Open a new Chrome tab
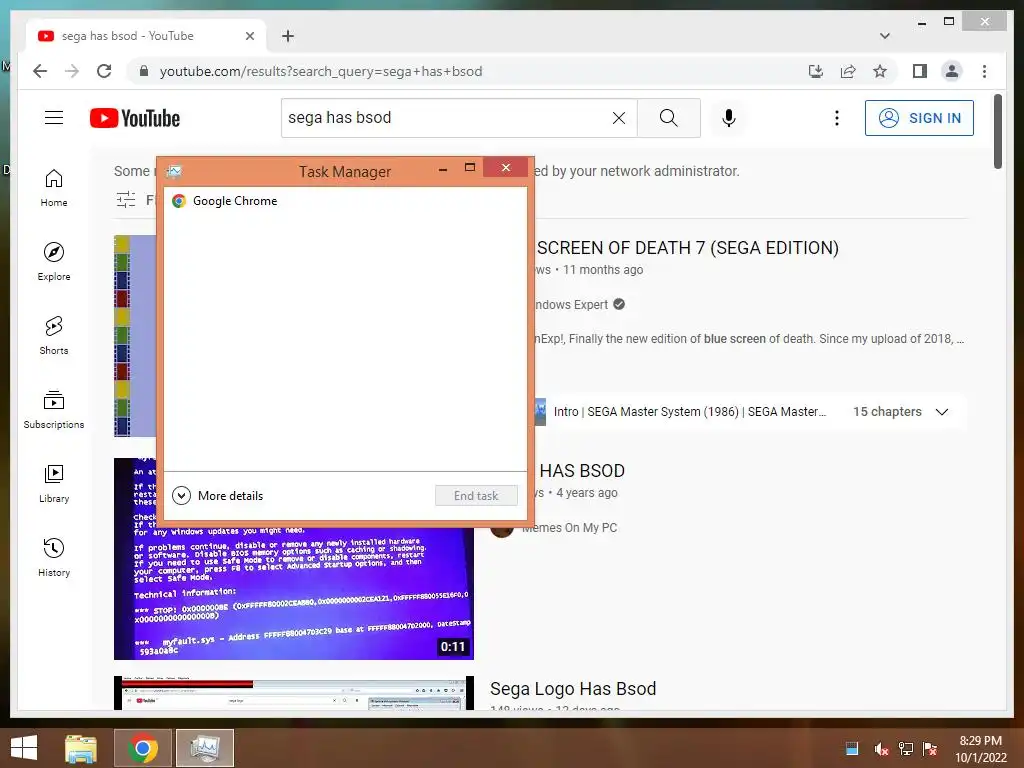This screenshot has width=1024, height=768. pyautogui.click(x=288, y=36)
